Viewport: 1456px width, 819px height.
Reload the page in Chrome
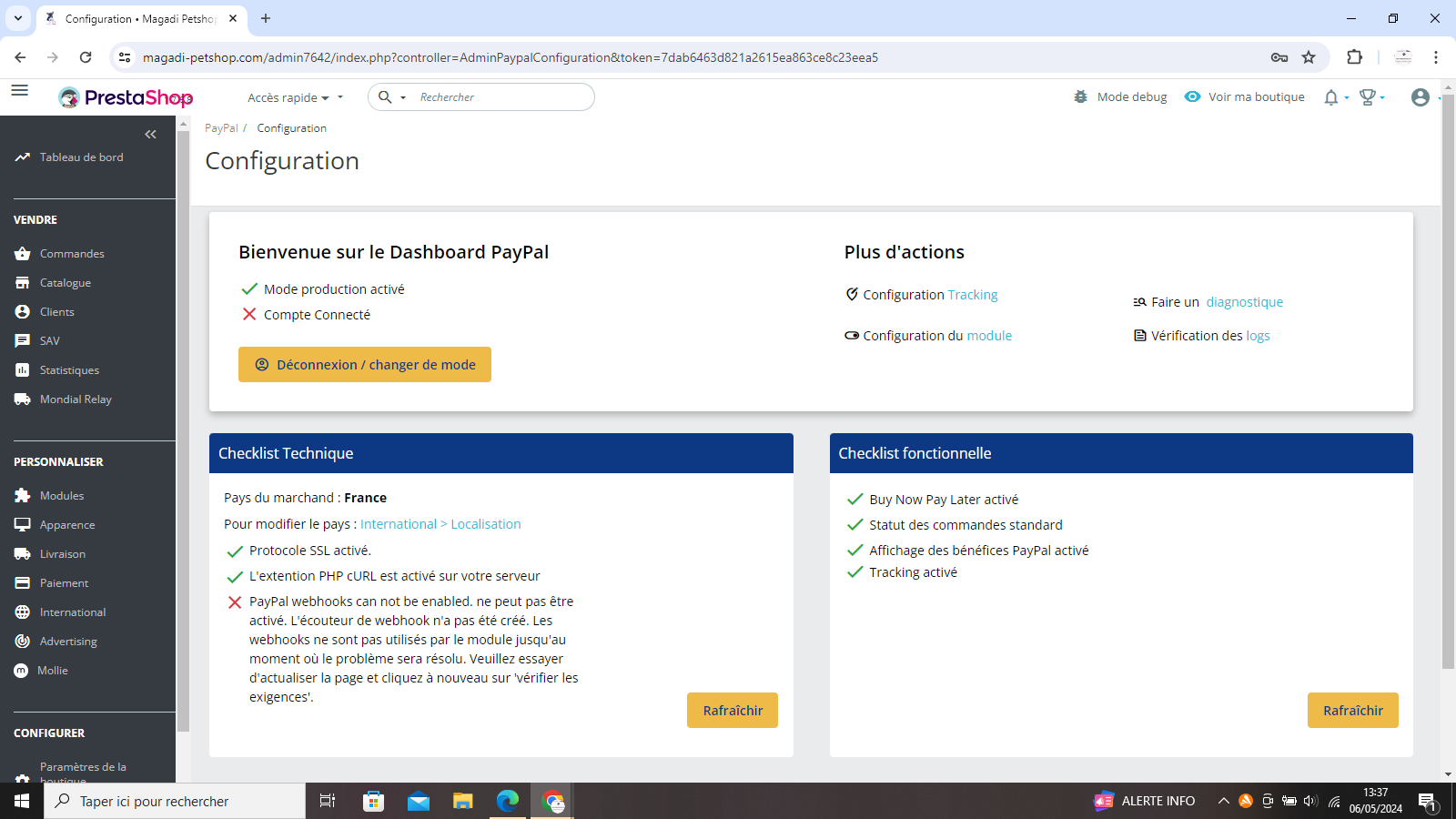(x=86, y=57)
